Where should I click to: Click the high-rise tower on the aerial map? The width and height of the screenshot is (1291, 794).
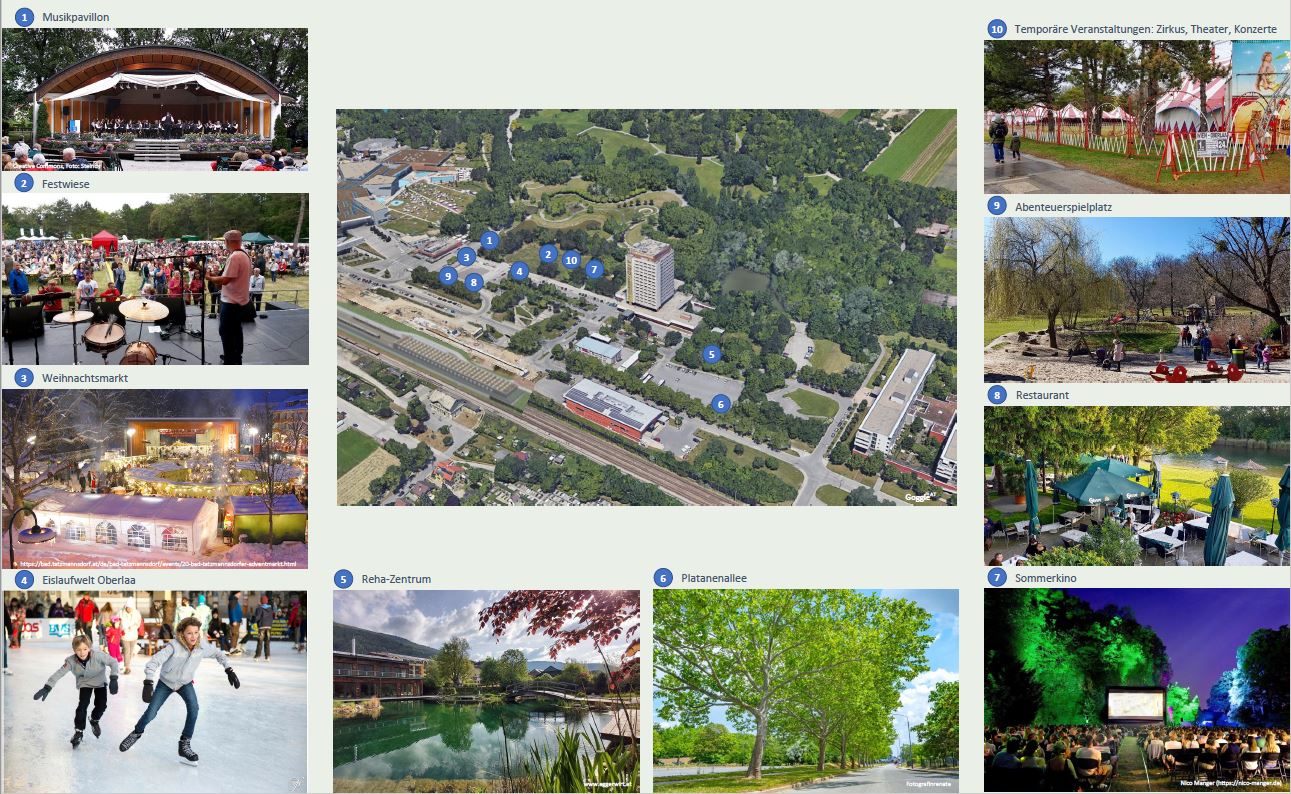(x=650, y=273)
